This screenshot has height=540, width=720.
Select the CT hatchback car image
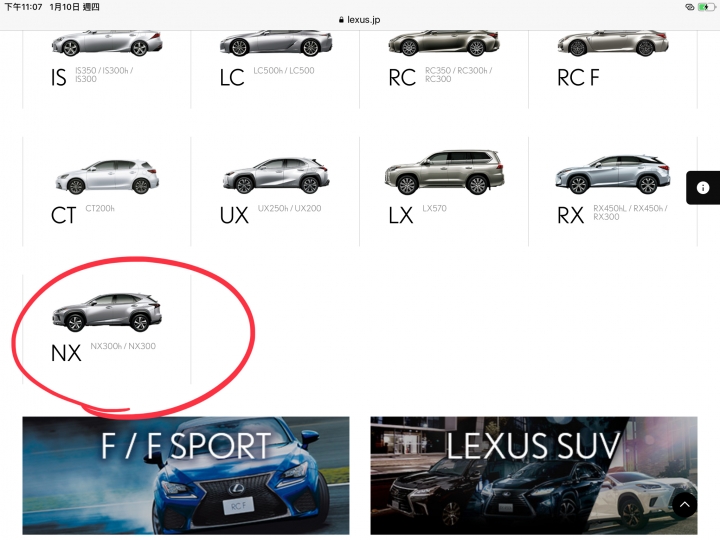107,176
